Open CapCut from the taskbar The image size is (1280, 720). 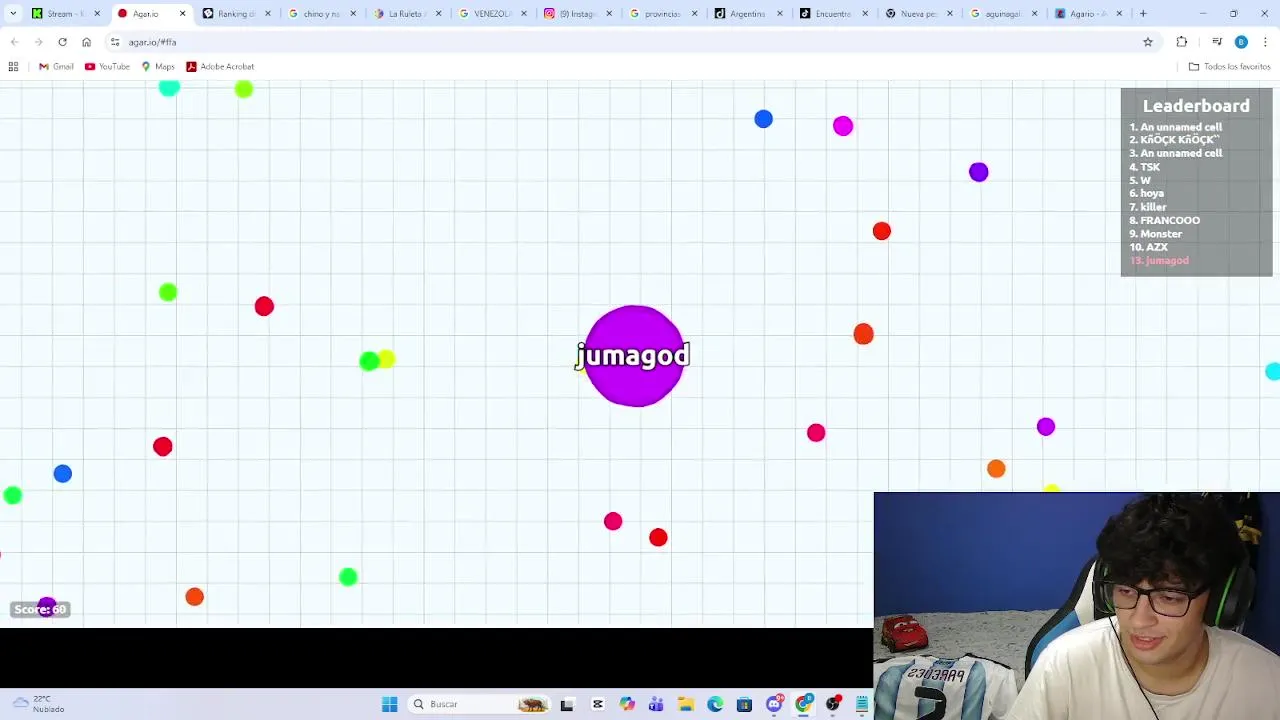pyautogui.click(x=598, y=704)
